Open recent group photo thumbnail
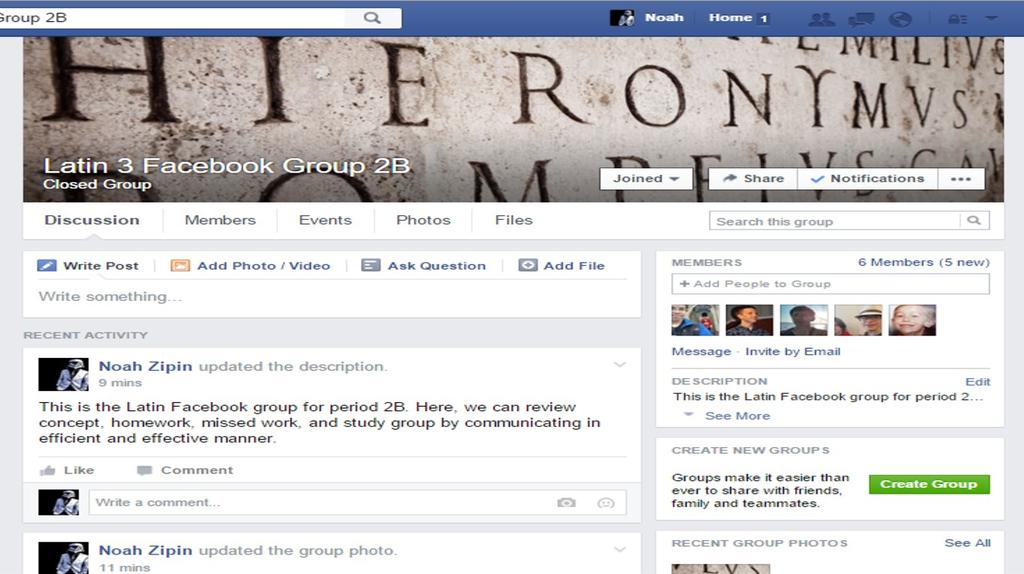Screen dimensions: 1024x574 coord(721,569)
